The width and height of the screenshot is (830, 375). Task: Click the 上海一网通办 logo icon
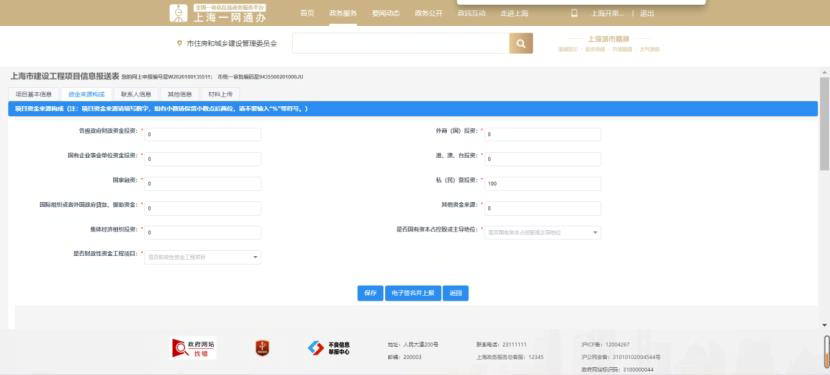(x=178, y=13)
